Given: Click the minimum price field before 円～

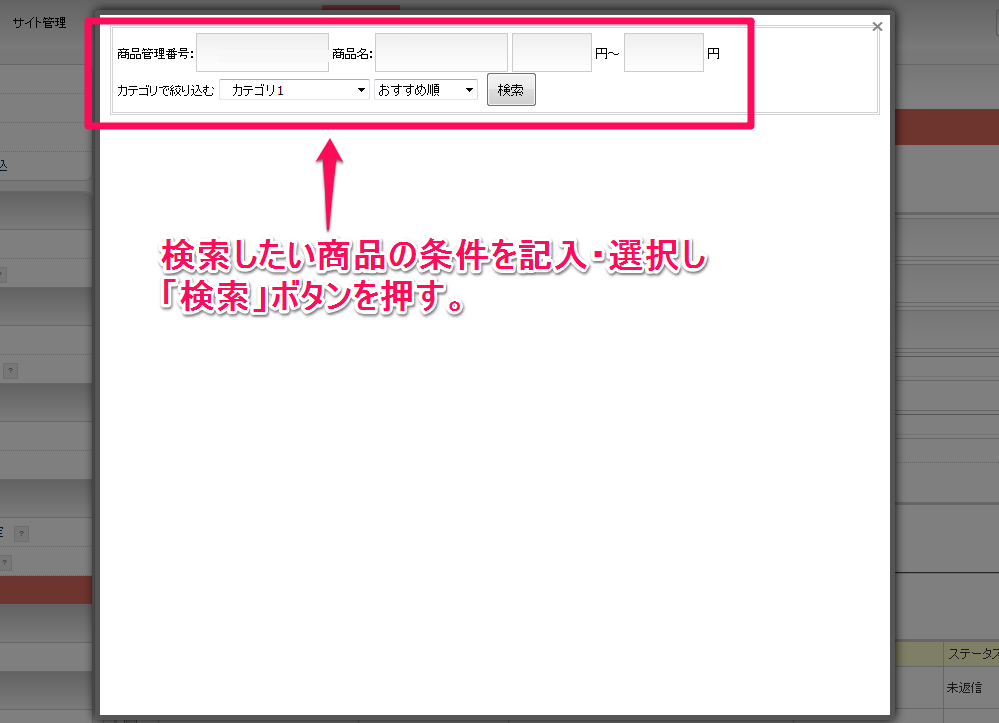Looking at the screenshot, I should click(552, 53).
